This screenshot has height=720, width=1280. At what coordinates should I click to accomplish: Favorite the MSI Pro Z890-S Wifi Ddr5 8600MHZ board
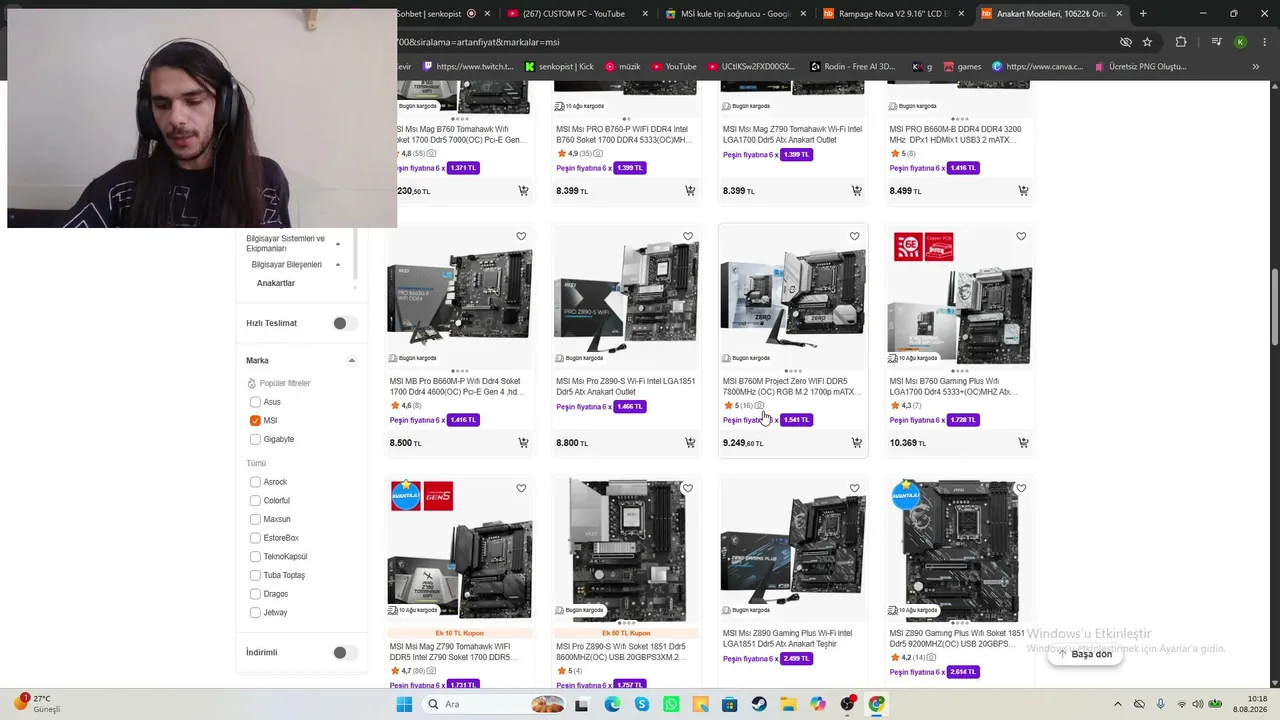tap(688, 489)
